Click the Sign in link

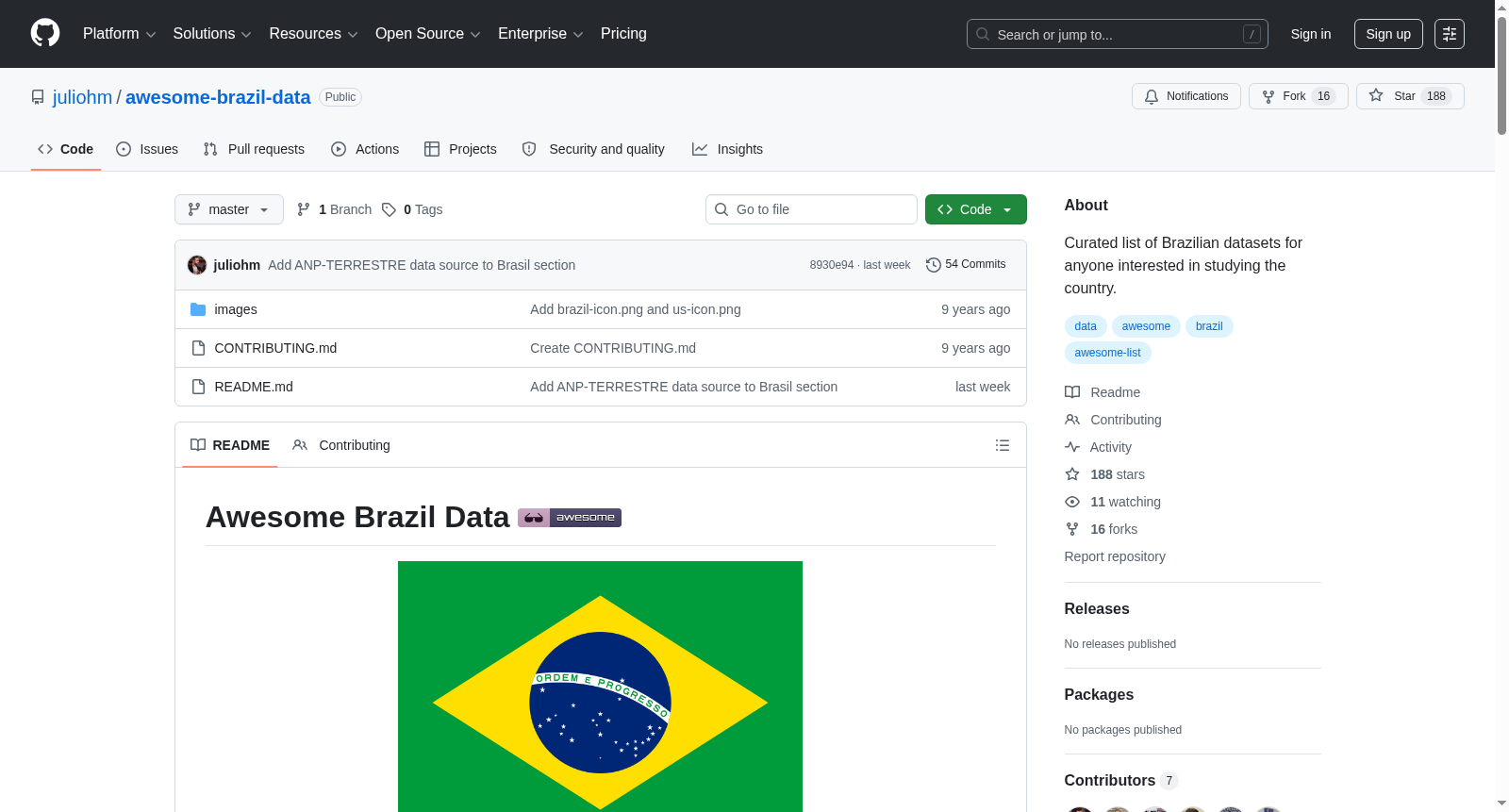point(1311,34)
